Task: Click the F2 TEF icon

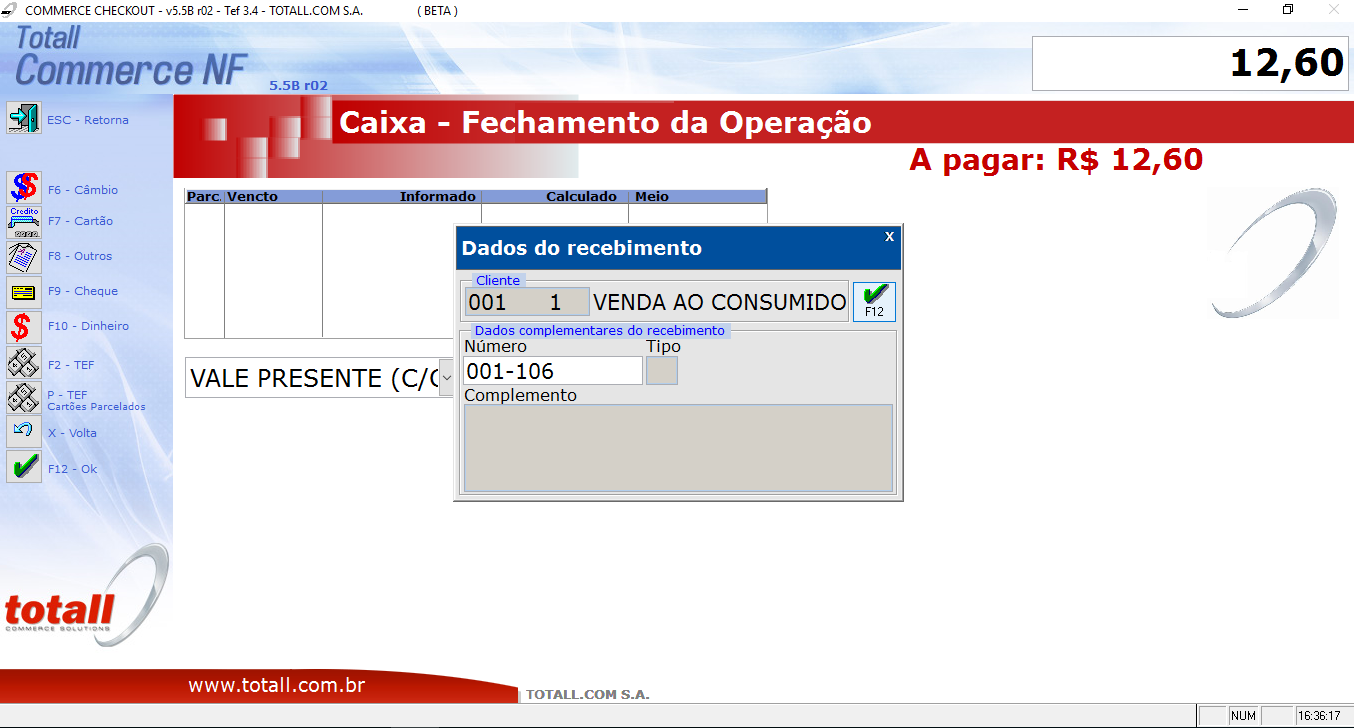Action: pos(24,363)
